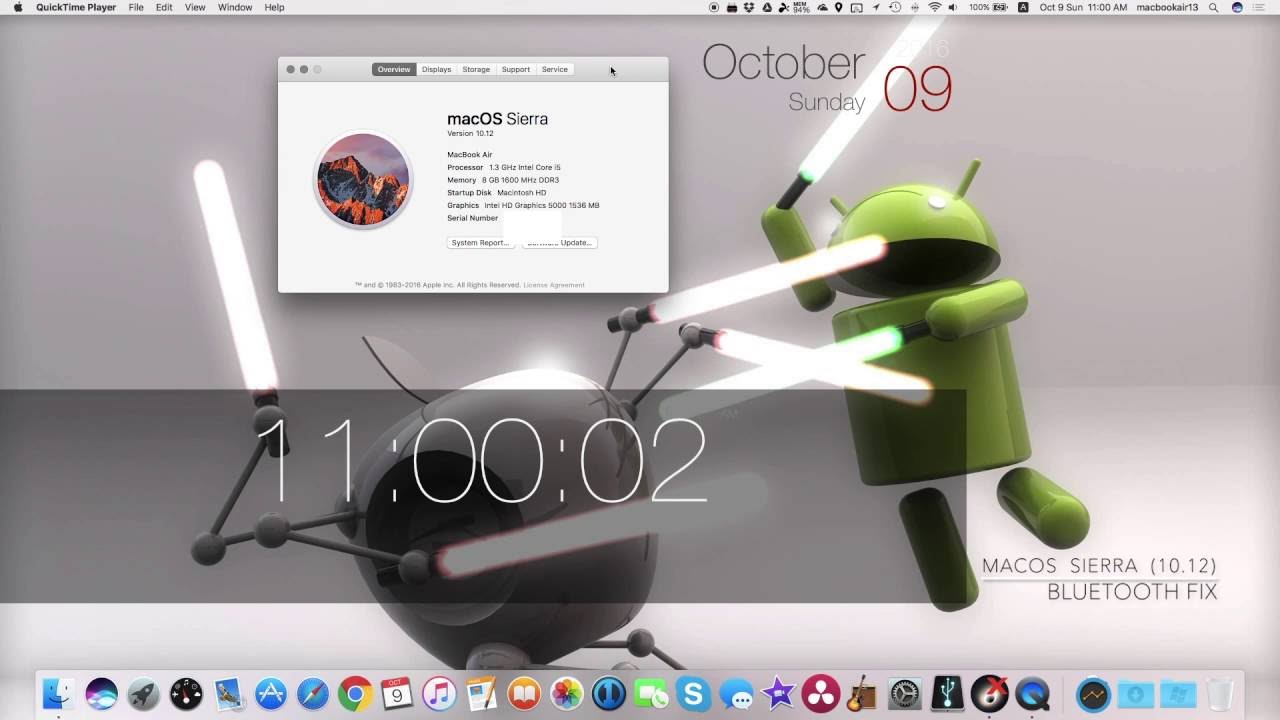The image size is (1280, 720).
Task: Open the Edit menu
Action: 164,7
